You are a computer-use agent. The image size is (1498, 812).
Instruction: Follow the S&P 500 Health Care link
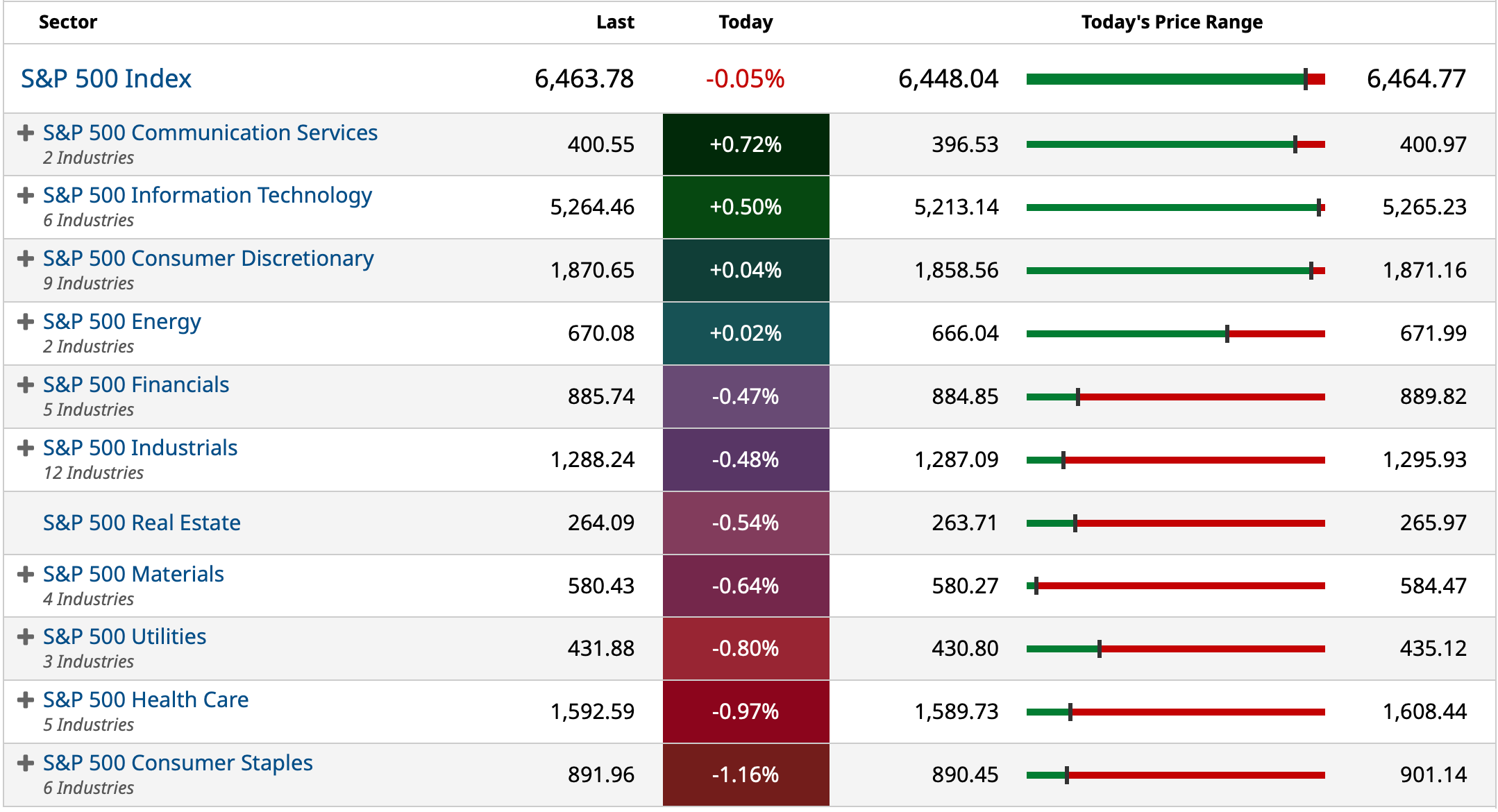[x=146, y=700]
